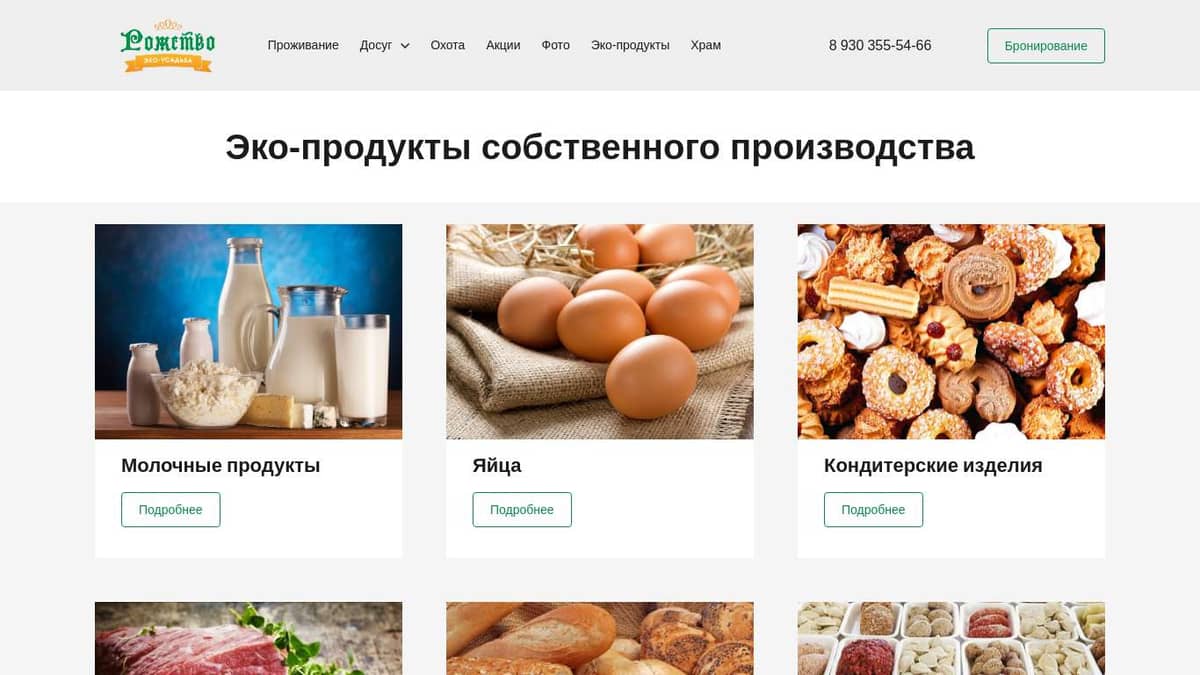The height and width of the screenshot is (675, 1200).
Task: Click Подробнее under Молочные продукты
Action: (171, 510)
